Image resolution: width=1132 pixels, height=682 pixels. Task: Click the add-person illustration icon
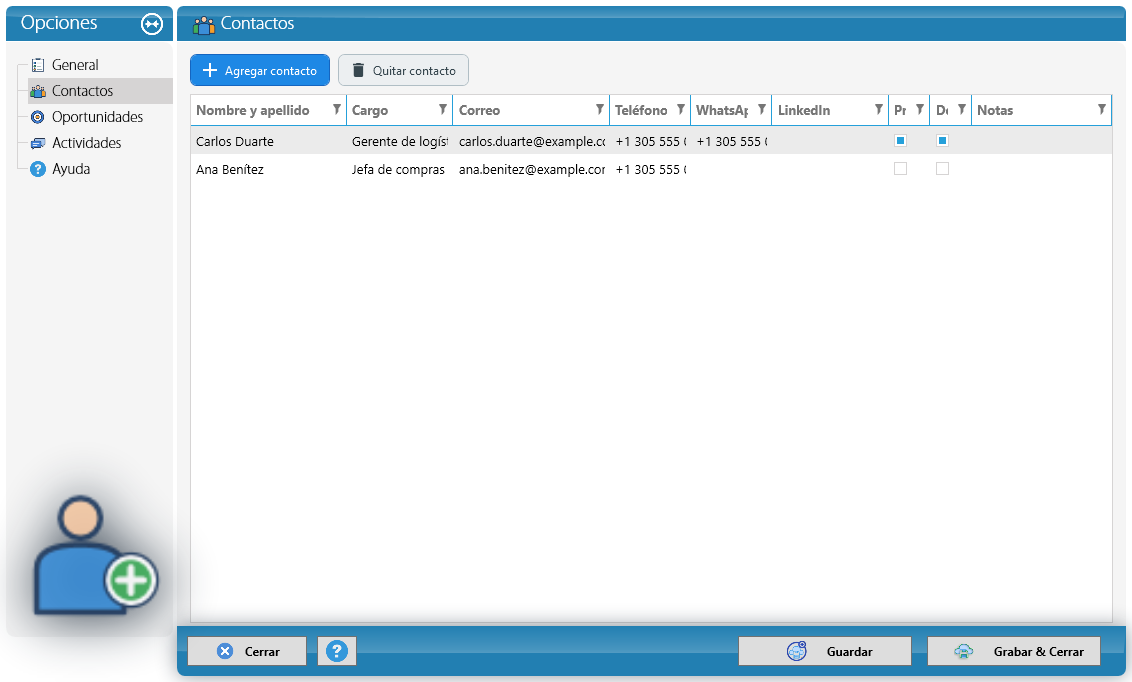click(x=95, y=554)
